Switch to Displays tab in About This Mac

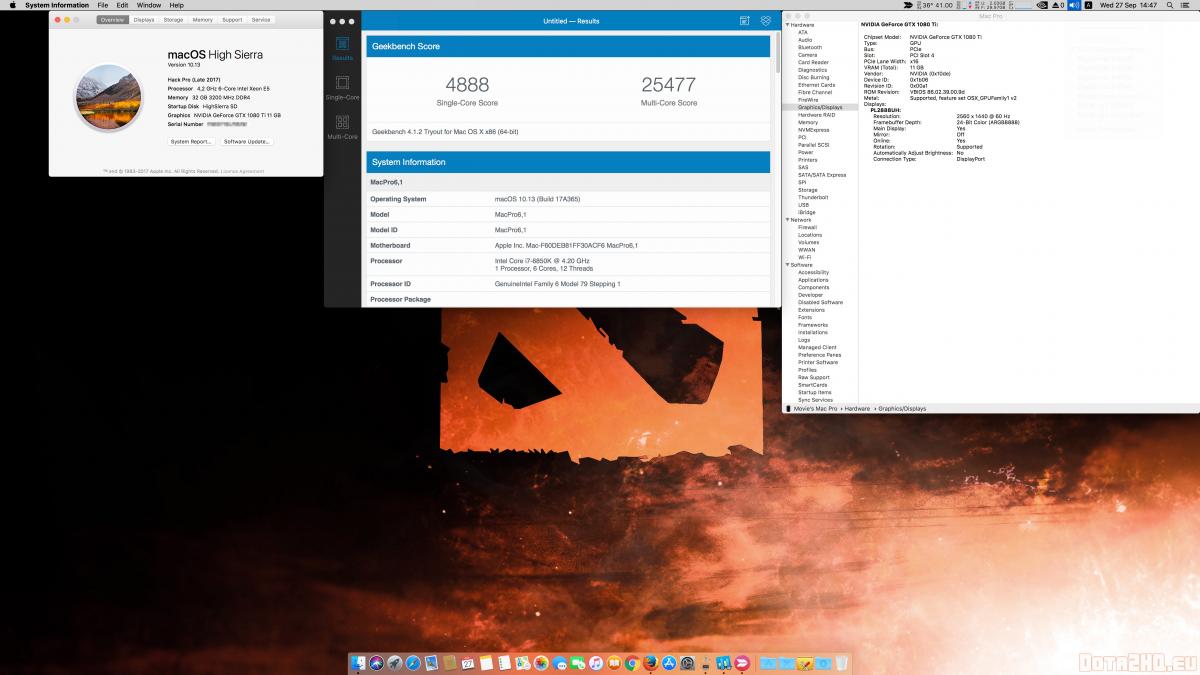pos(144,19)
